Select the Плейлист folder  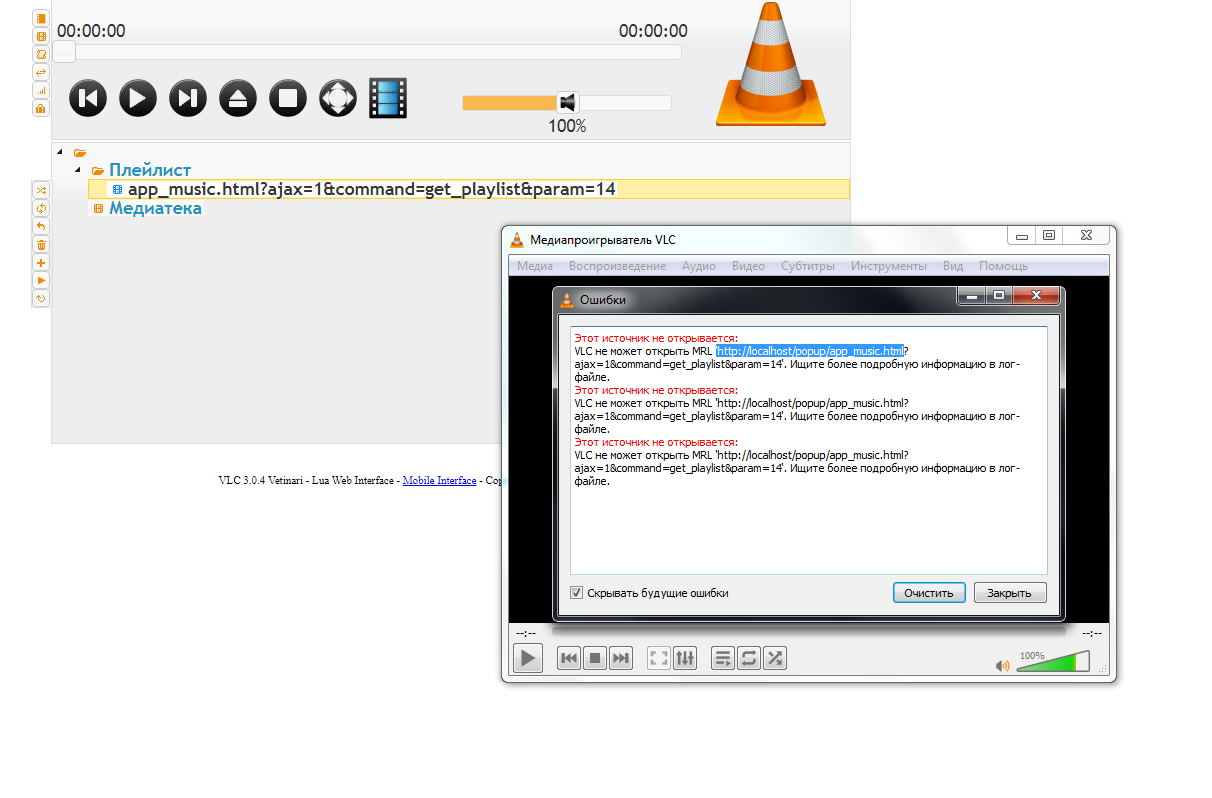pos(149,171)
